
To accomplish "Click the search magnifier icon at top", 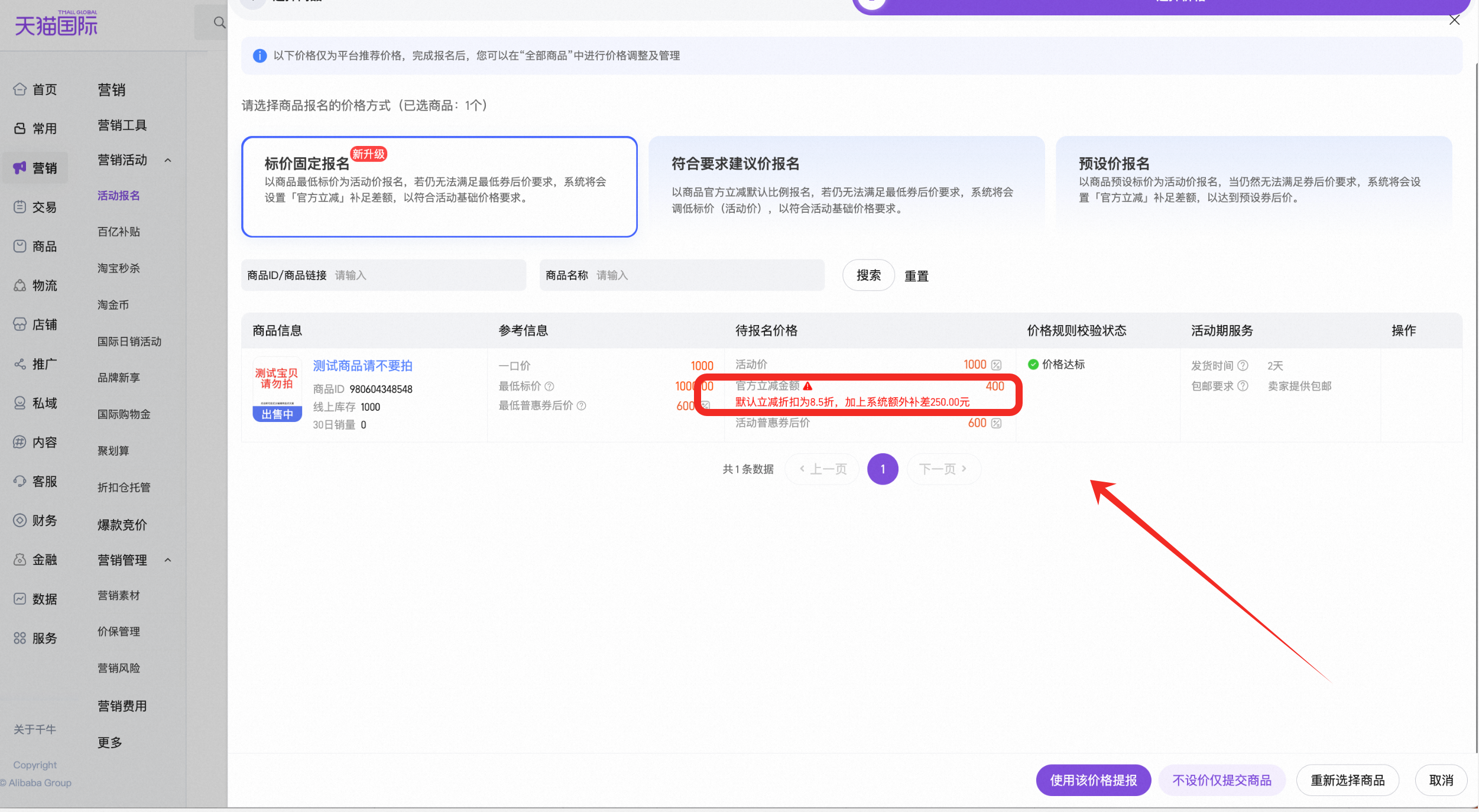I will coord(219,22).
